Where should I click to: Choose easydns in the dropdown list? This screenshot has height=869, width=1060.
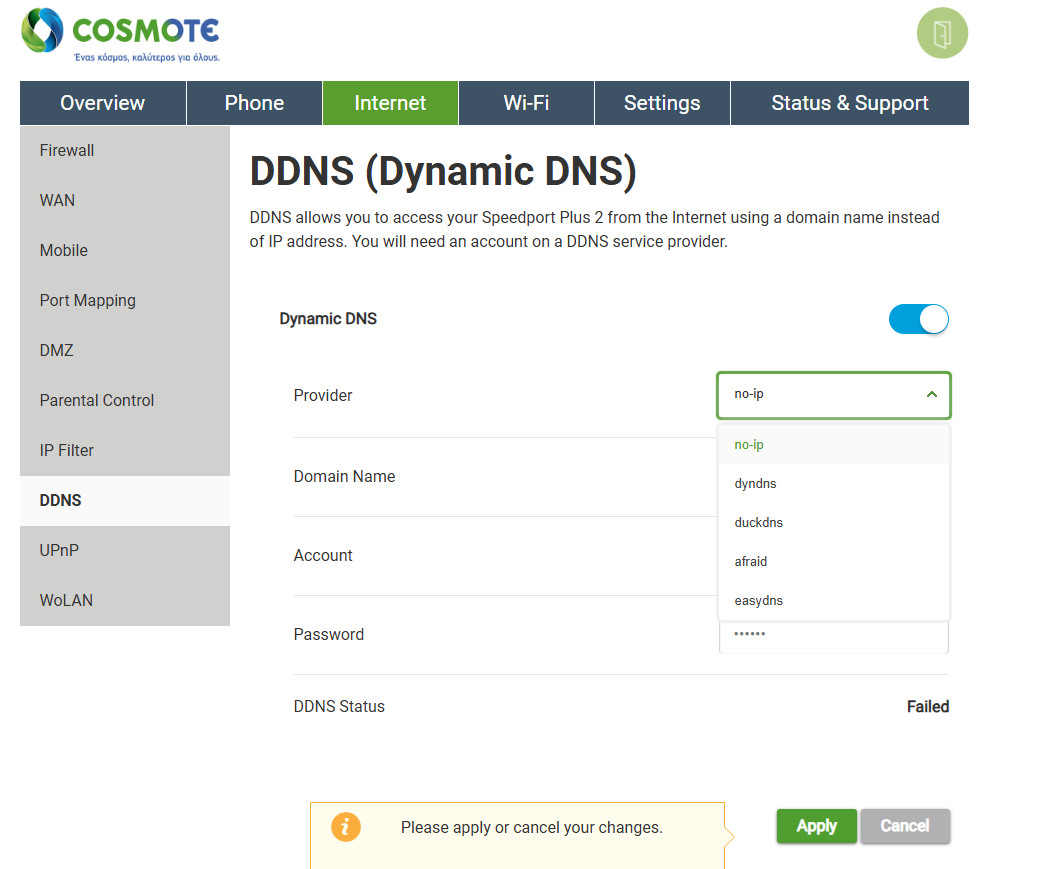click(x=834, y=601)
